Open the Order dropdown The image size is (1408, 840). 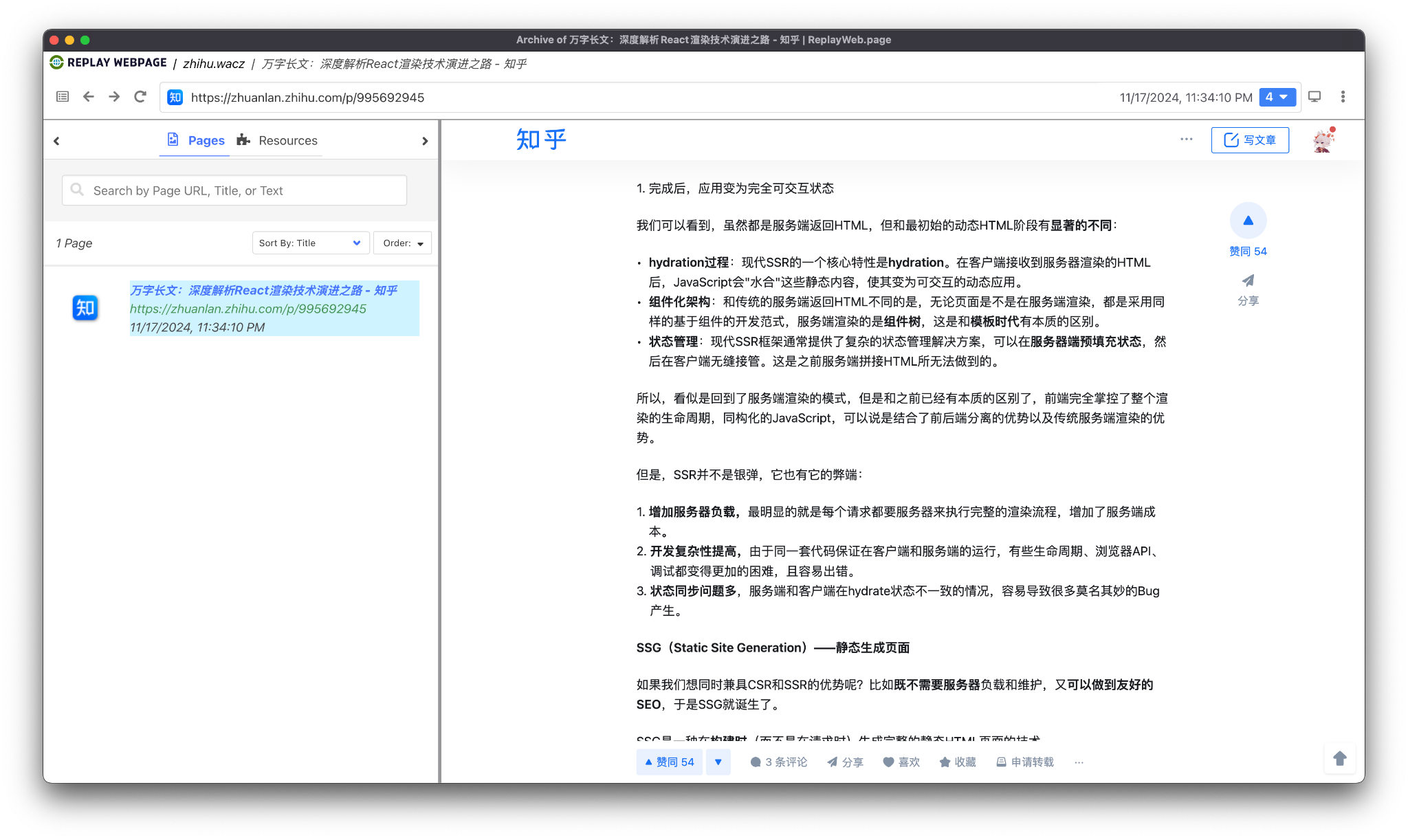(x=402, y=243)
